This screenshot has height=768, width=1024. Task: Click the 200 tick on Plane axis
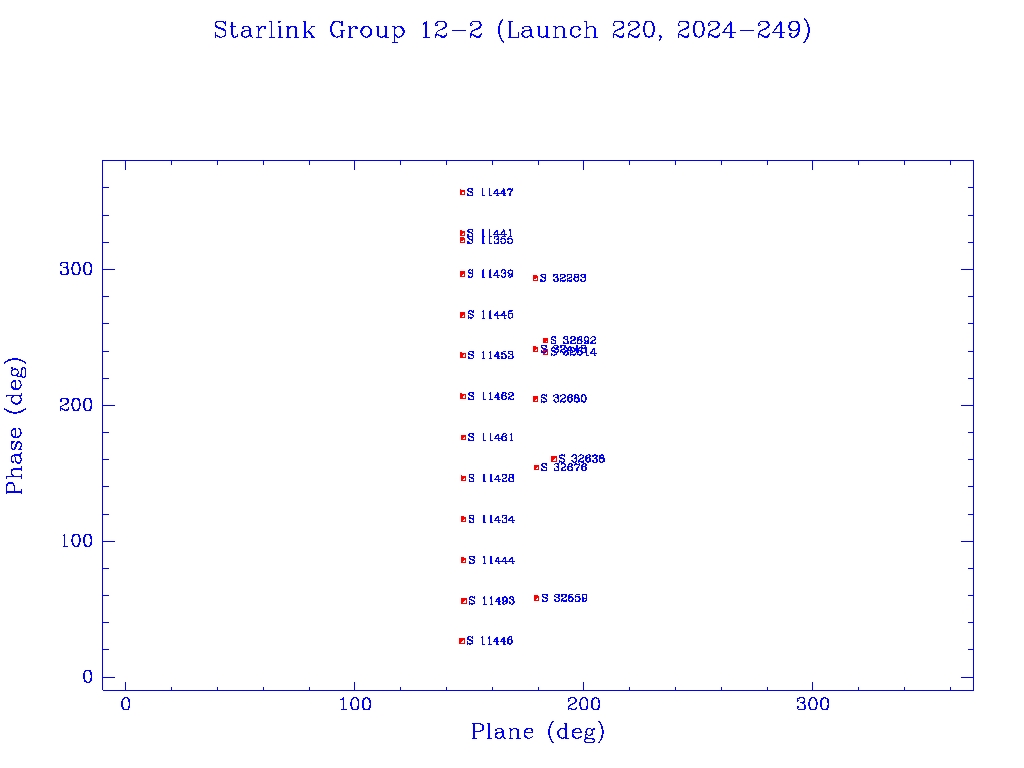point(583,704)
